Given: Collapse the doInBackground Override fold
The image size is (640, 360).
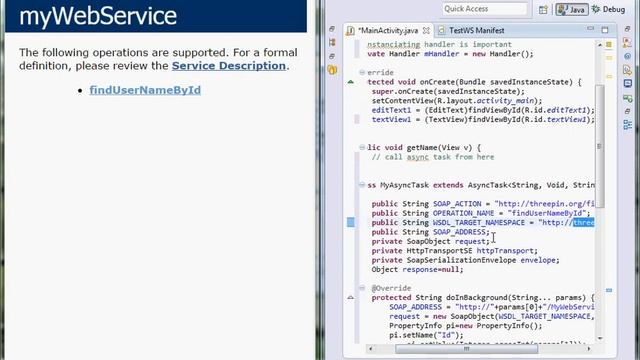Looking at the screenshot, I should (x=362, y=288).
